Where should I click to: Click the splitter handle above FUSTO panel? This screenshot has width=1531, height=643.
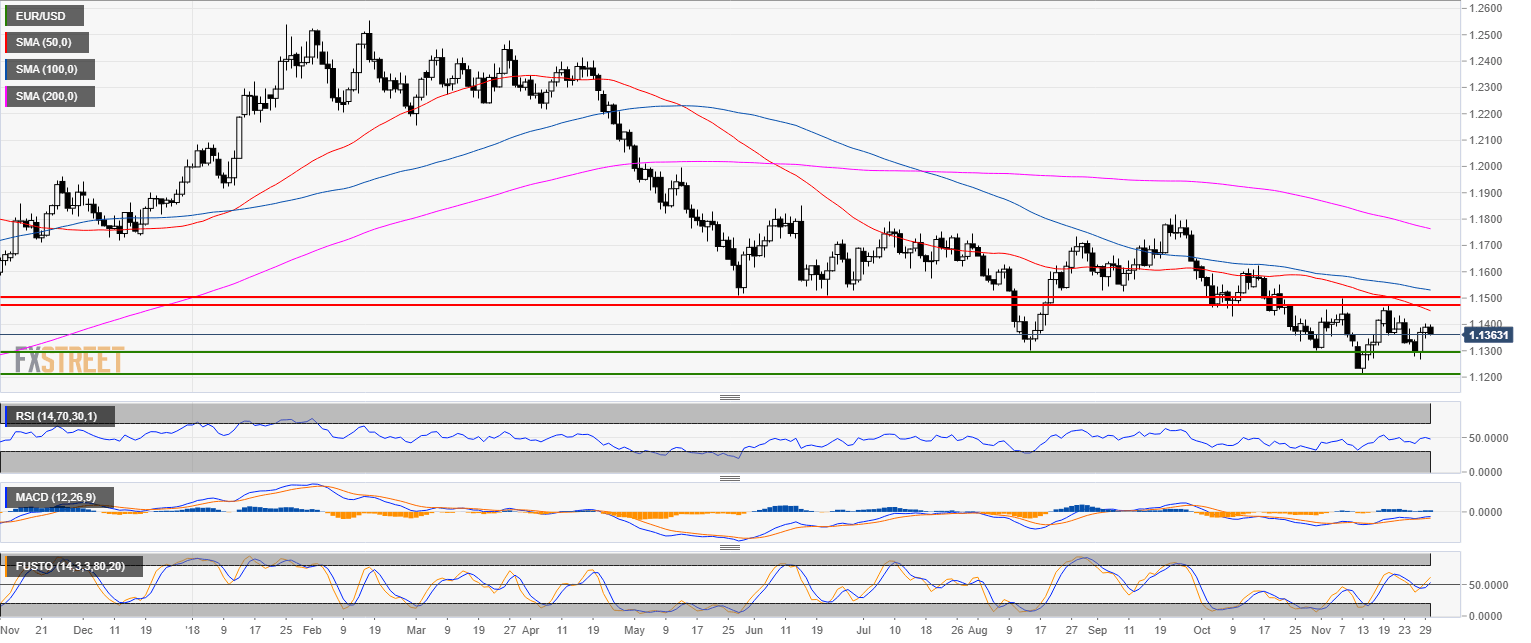click(x=730, y=547)
